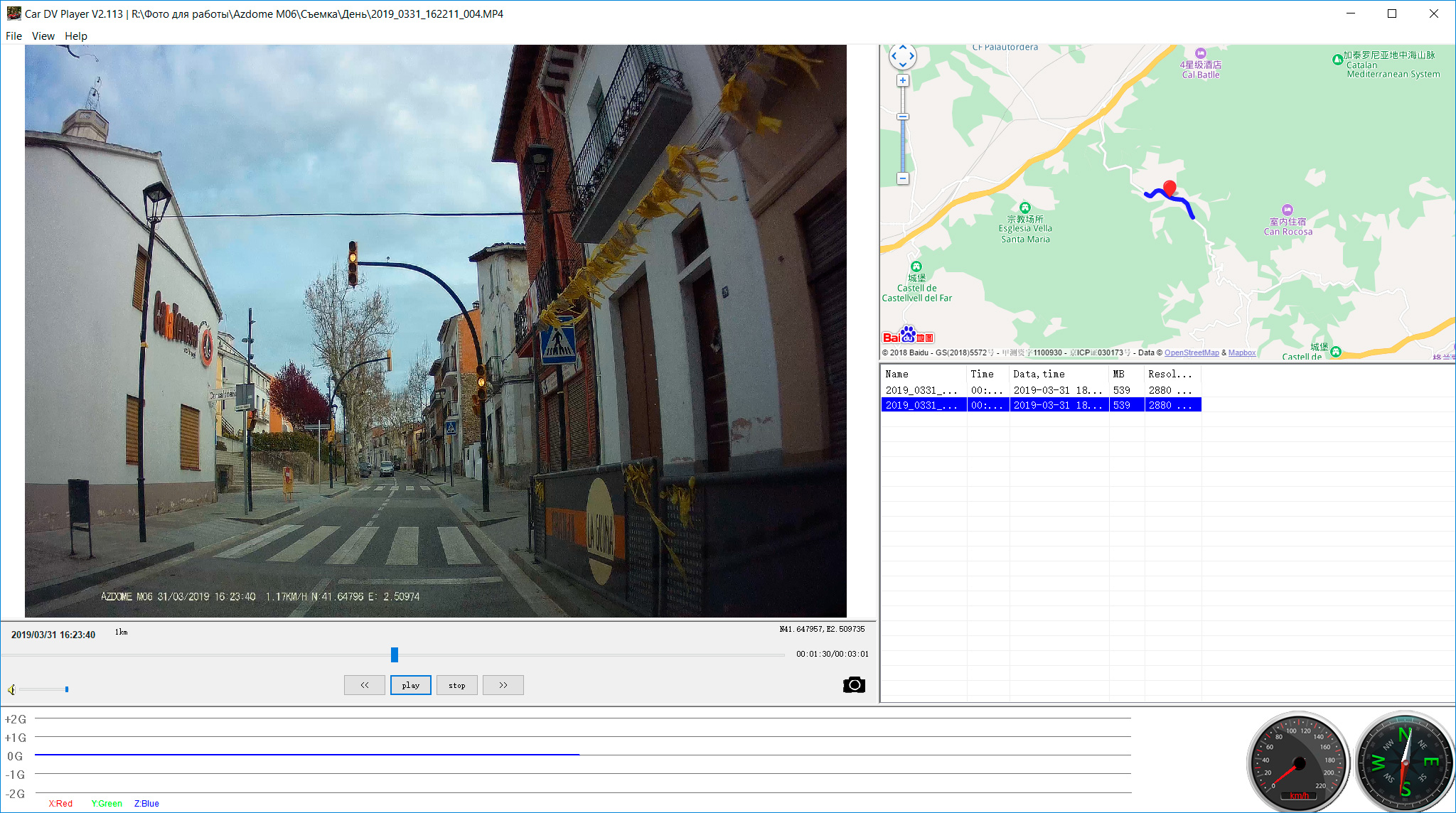
Task: Open the View menu
Action: 43,36
